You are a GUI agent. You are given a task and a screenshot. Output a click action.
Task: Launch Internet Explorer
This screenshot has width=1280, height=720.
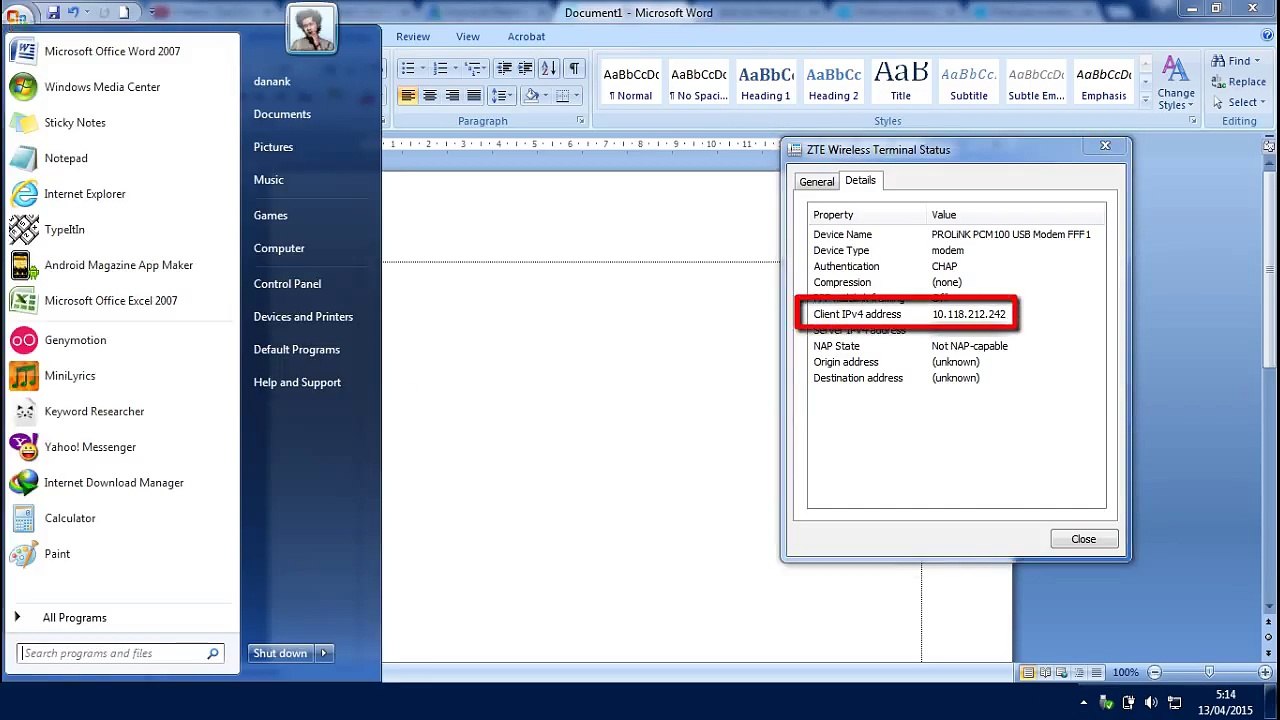[x=120, y=194]
